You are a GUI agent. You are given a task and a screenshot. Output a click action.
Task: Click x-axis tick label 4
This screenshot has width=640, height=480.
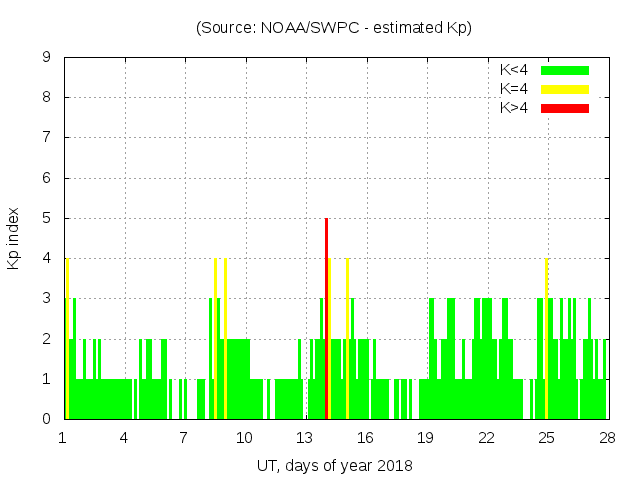124,437
